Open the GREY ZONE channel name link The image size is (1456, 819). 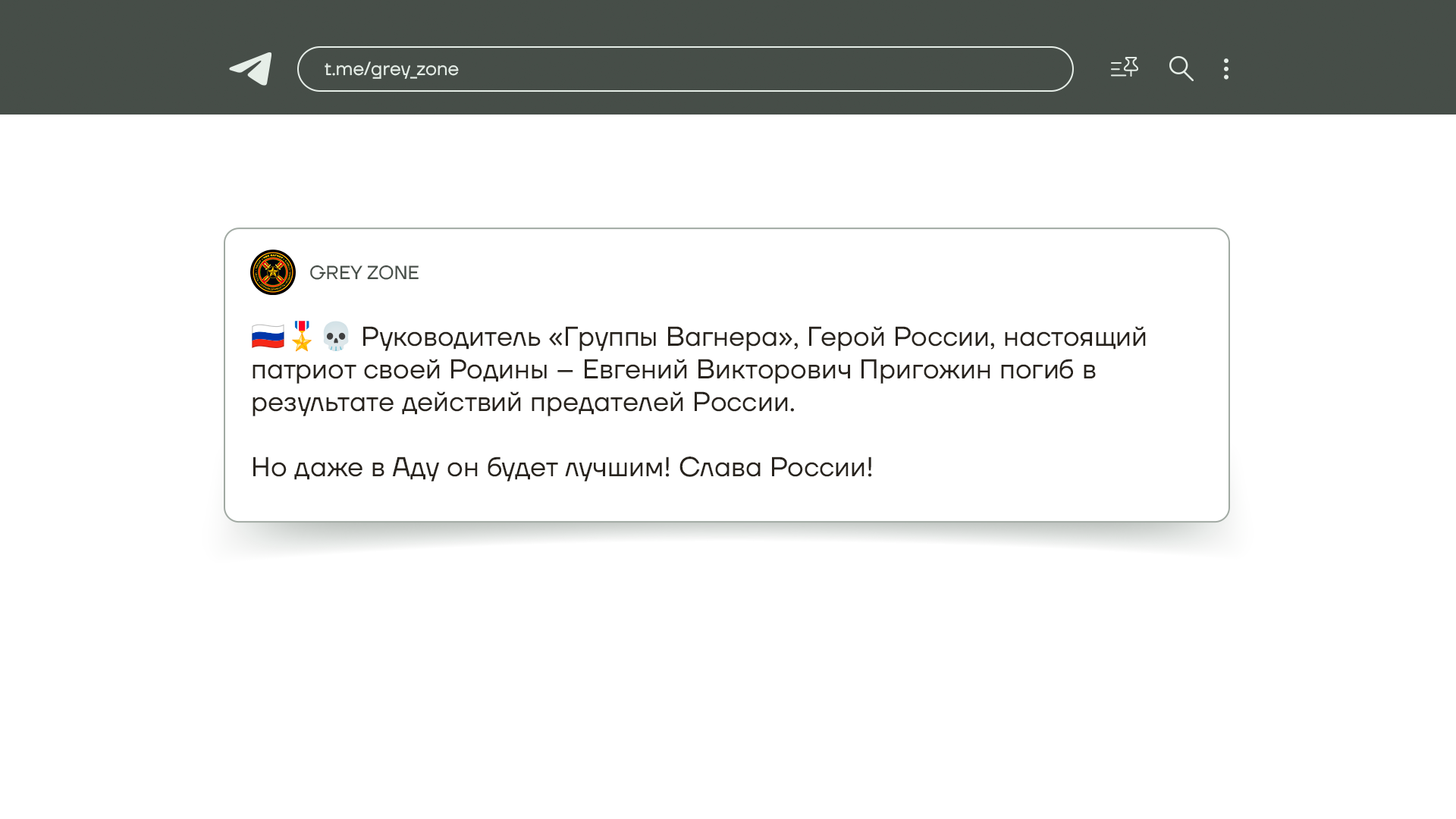coord(364,273)
